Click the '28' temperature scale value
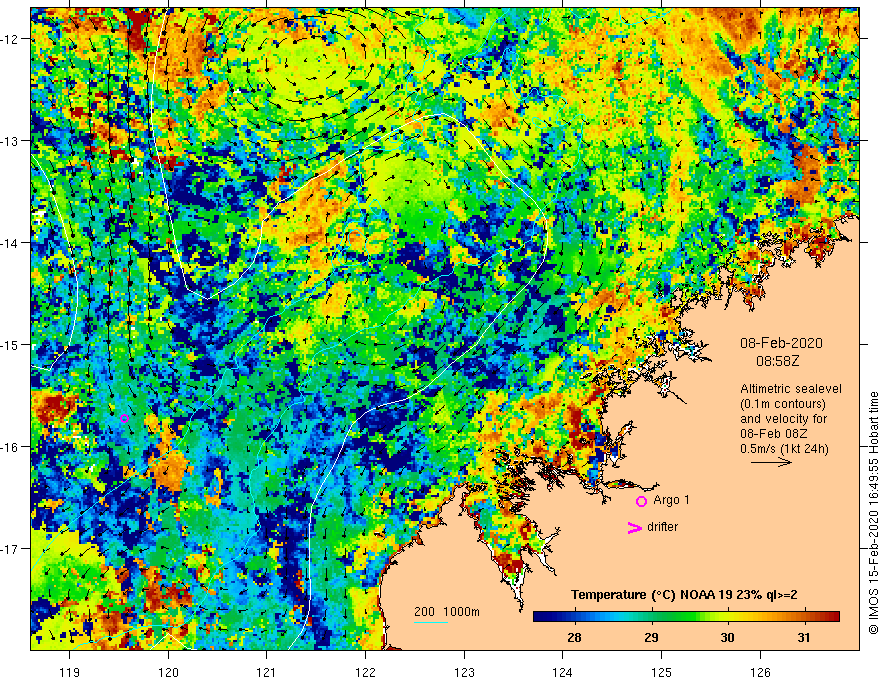 click(x=574, y=638)
